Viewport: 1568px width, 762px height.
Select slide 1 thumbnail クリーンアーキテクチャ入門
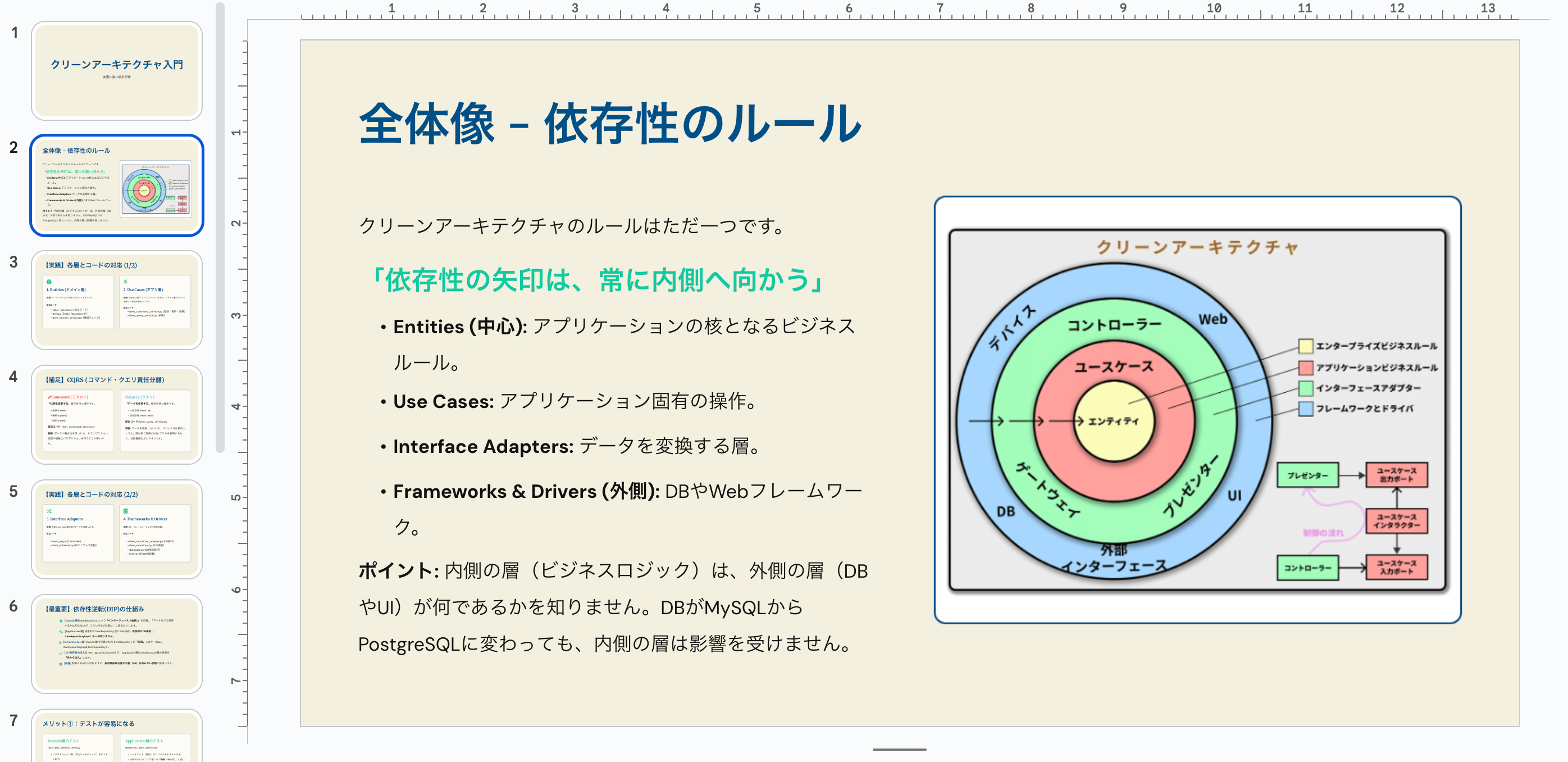pos(116,71)
